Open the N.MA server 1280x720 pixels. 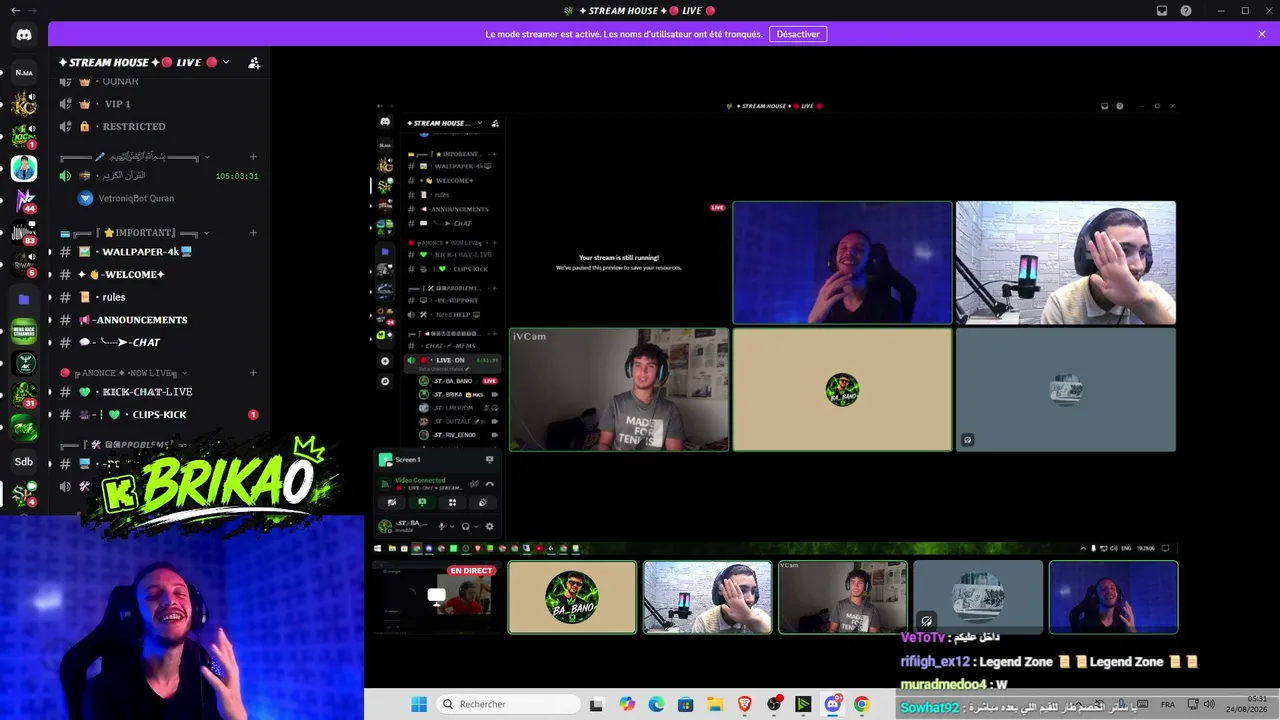(24, 72)
